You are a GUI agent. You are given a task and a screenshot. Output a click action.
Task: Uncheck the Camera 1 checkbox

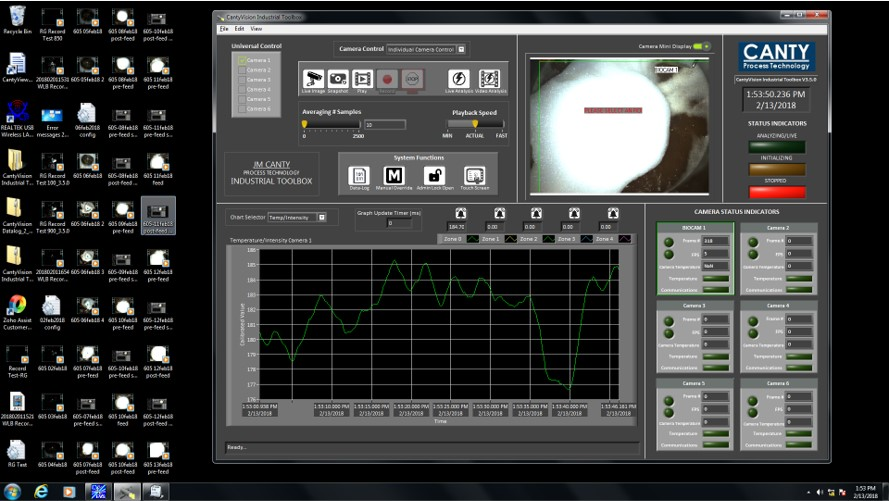pyautogui.click(x=240, y=61)
